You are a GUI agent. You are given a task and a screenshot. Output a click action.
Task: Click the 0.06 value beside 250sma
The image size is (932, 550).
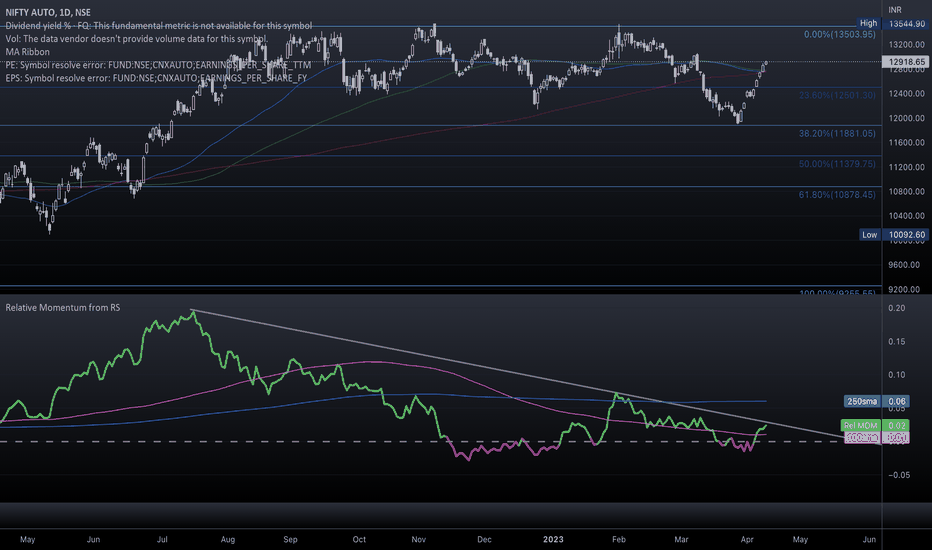pos(896,401)
